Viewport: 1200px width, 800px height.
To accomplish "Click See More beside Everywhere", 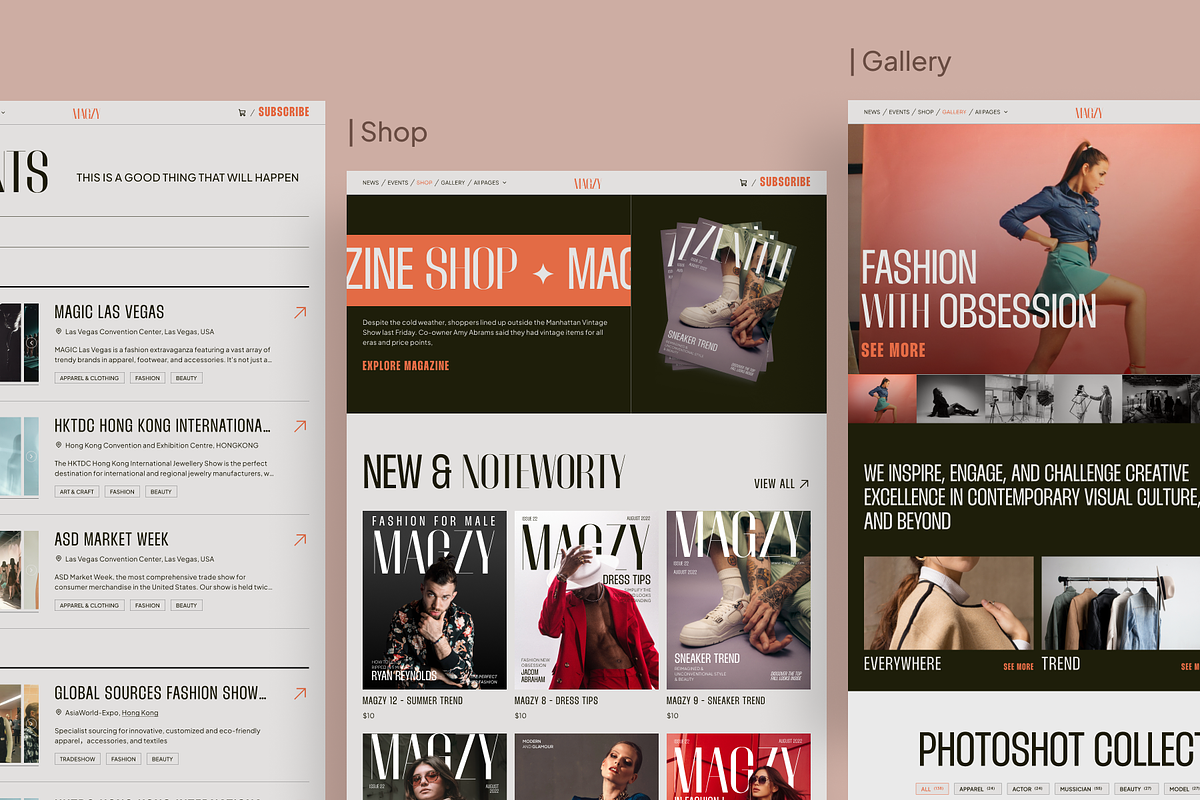I will (x=1018, y=666).
